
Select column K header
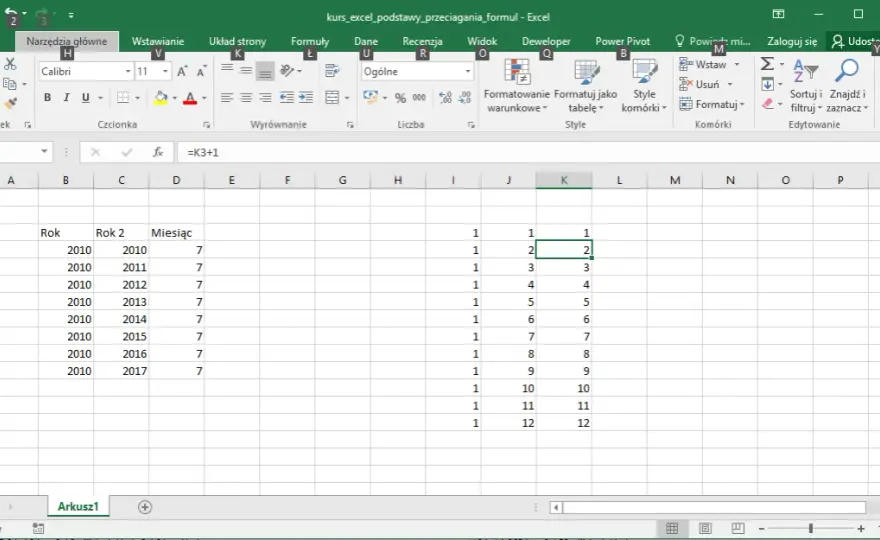click(x=564, y=180)
